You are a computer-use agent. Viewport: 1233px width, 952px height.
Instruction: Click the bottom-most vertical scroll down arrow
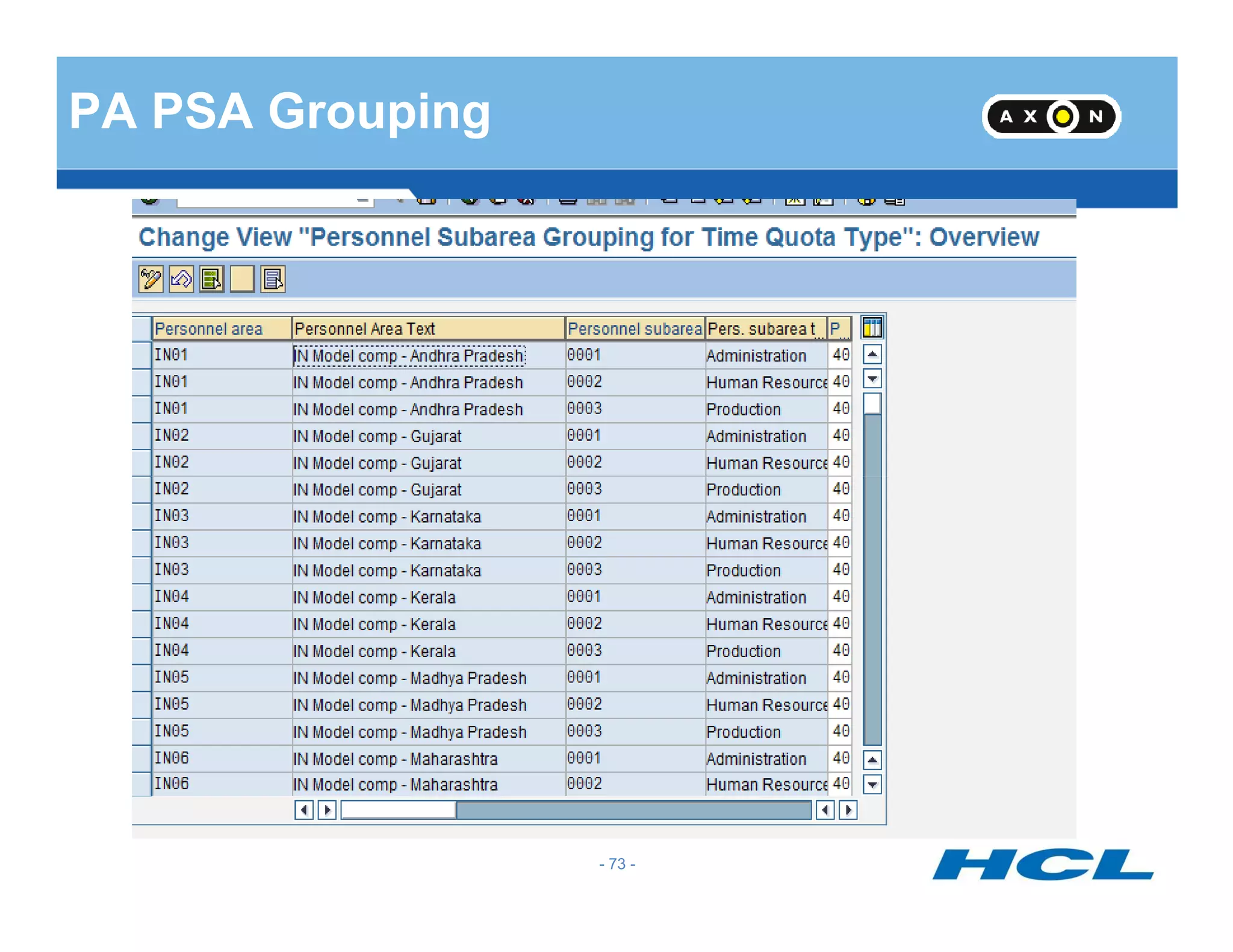[872, 784]
